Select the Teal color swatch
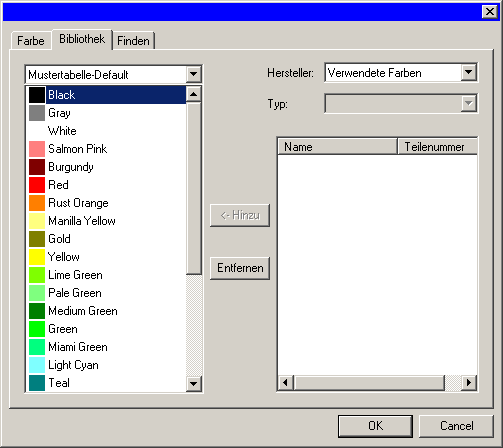Screen dimensions: 503x448 [x=37, y=383]
